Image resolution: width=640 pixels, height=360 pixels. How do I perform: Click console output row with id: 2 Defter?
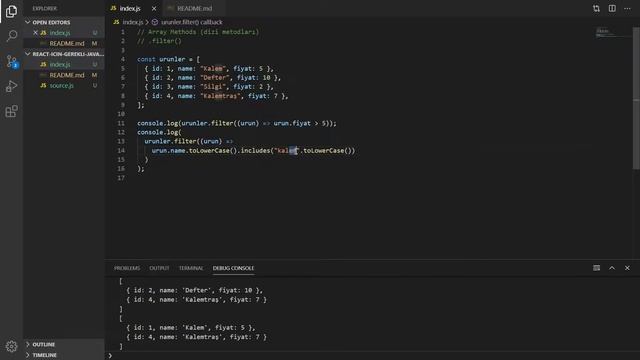coord(195,290)
